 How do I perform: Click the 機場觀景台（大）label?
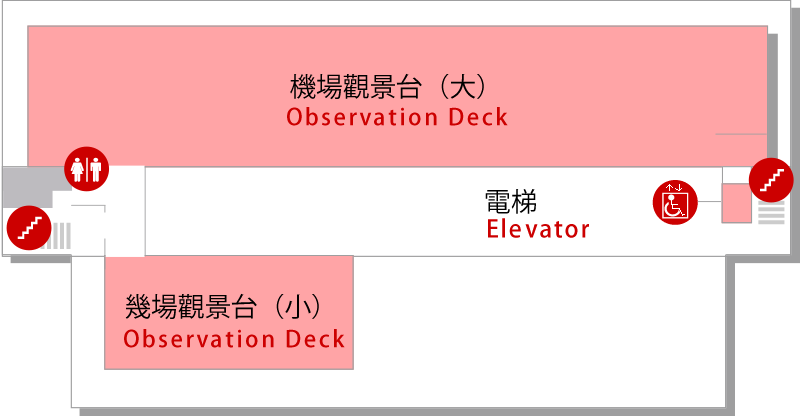[388, 86]
